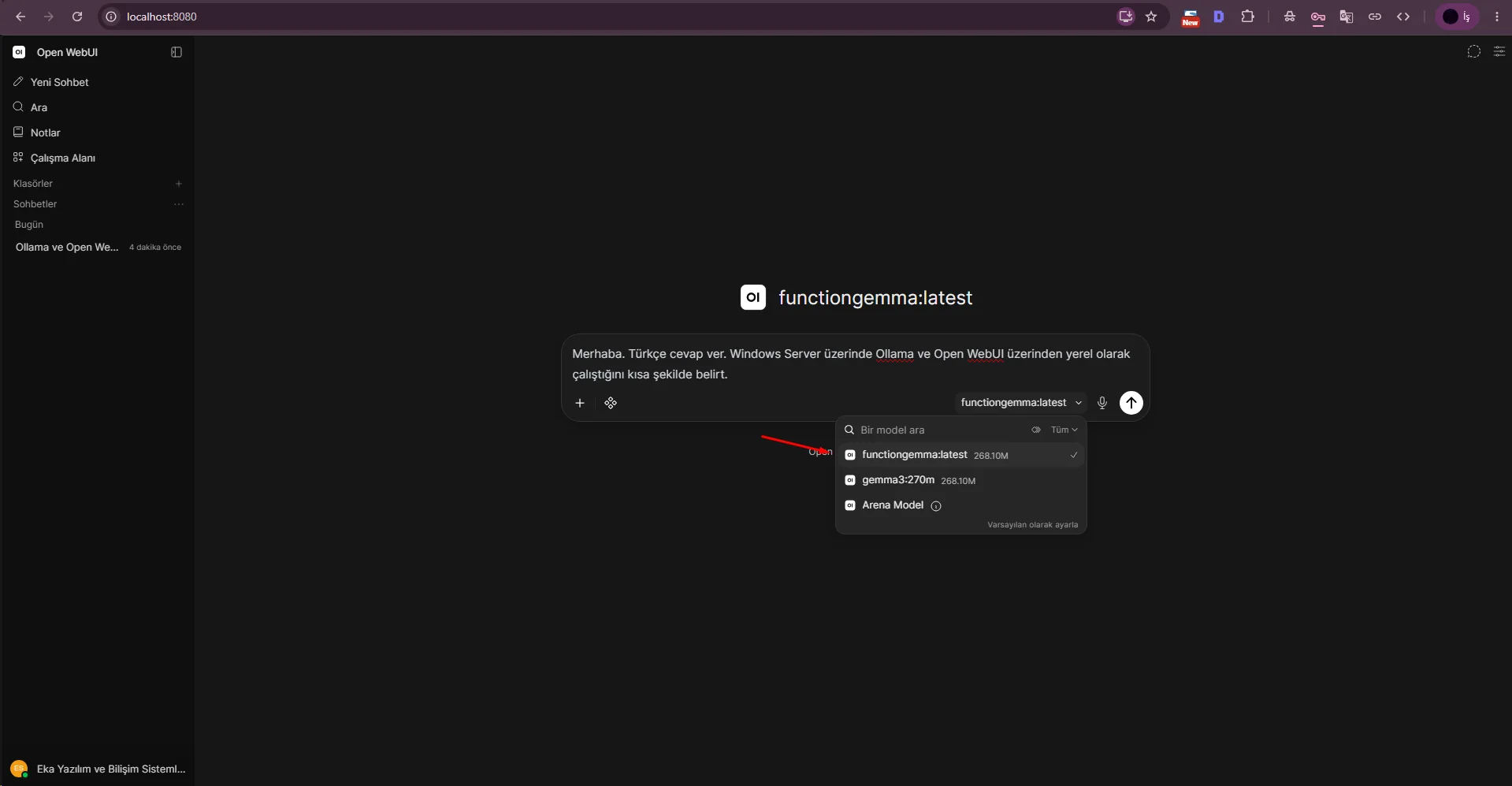Select functiongemma:latest in model list
1512x786 pixels.
[961, 455]
